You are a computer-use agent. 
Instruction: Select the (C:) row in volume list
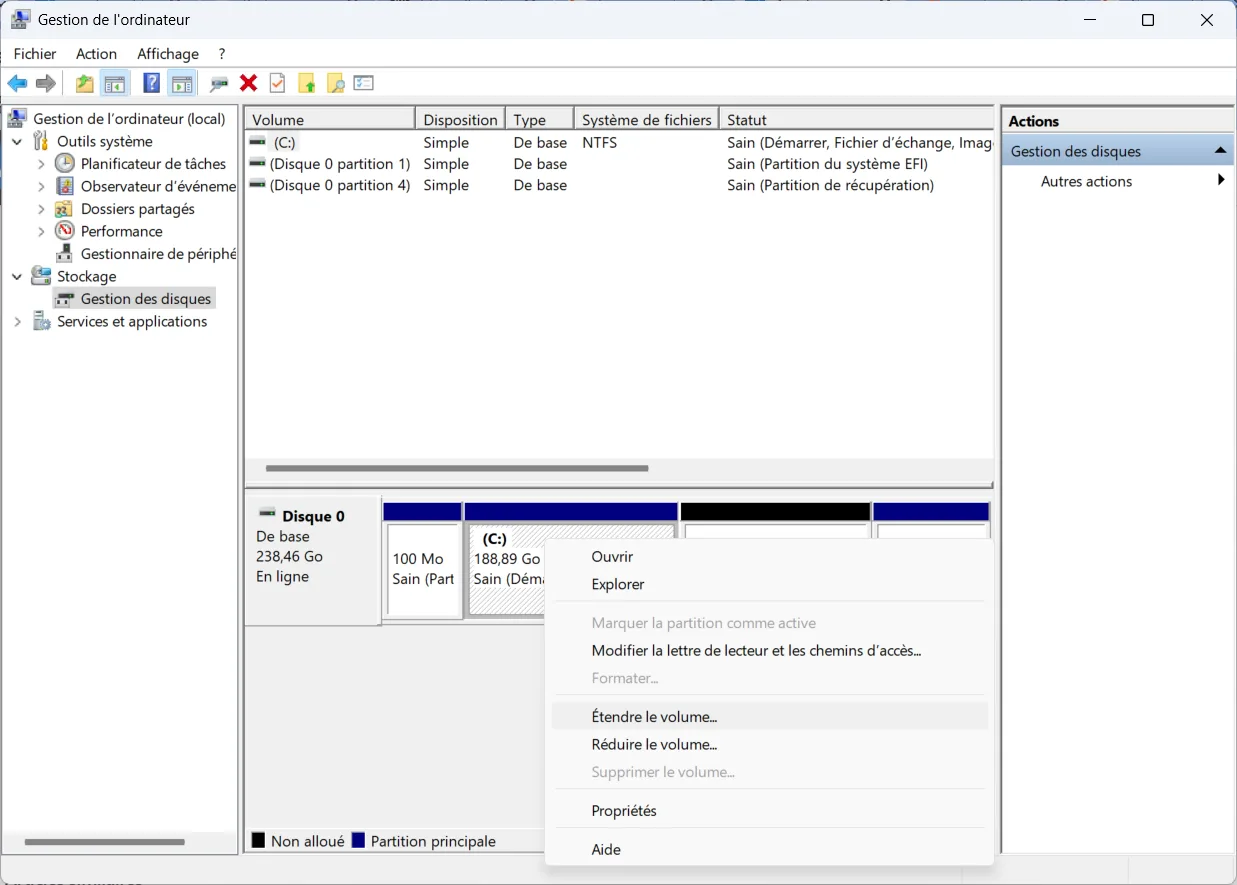[x=620, y=143]
